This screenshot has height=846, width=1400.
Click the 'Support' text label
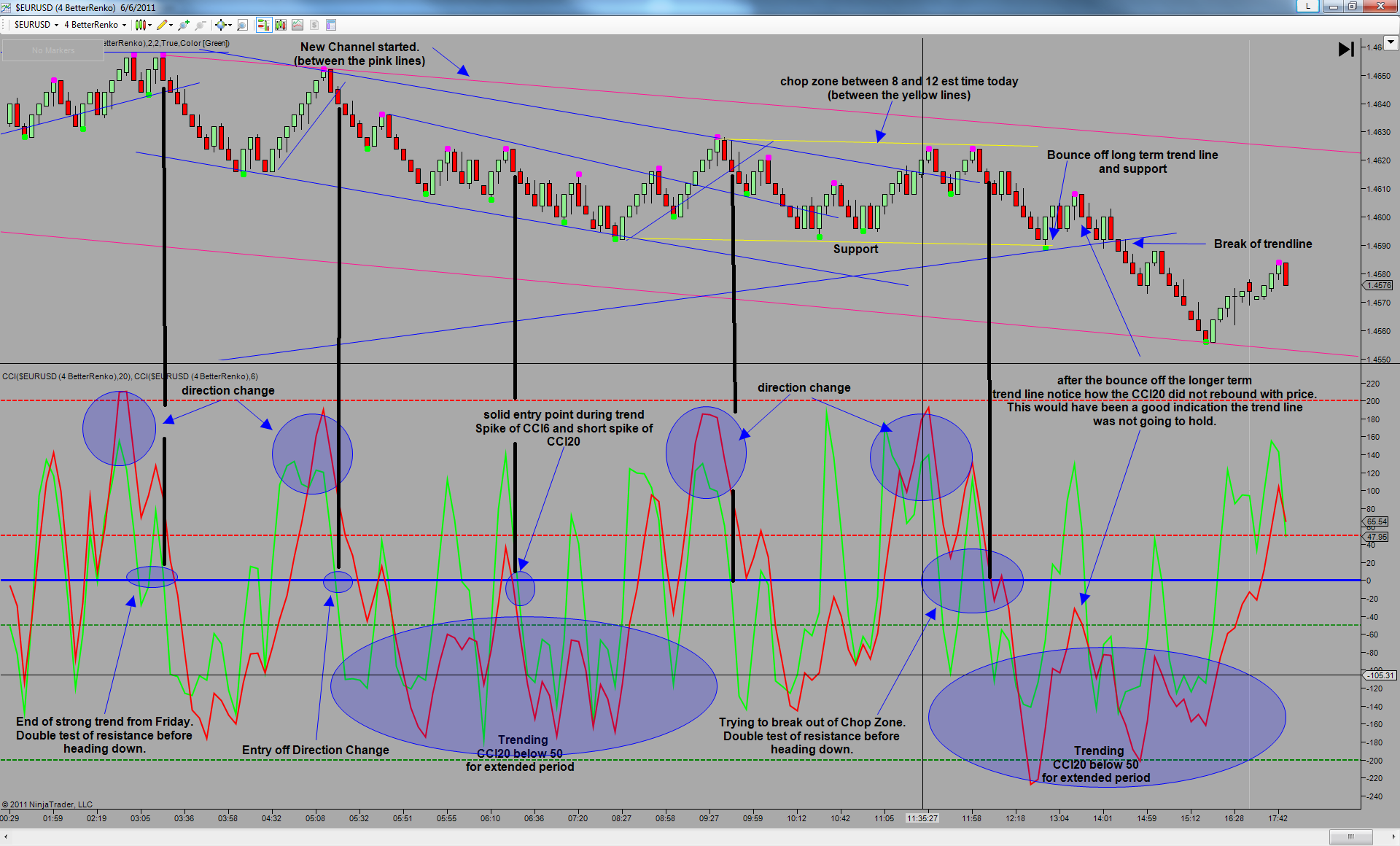pyautogui.click(x=856, y=249)
